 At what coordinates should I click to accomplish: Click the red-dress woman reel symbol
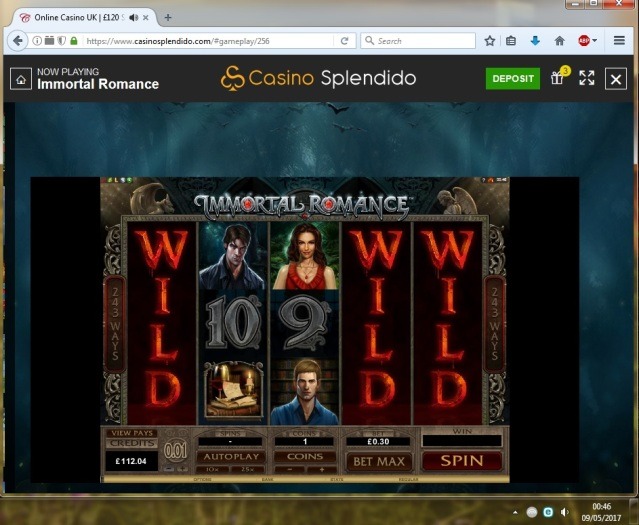click(x=304, y=256)
